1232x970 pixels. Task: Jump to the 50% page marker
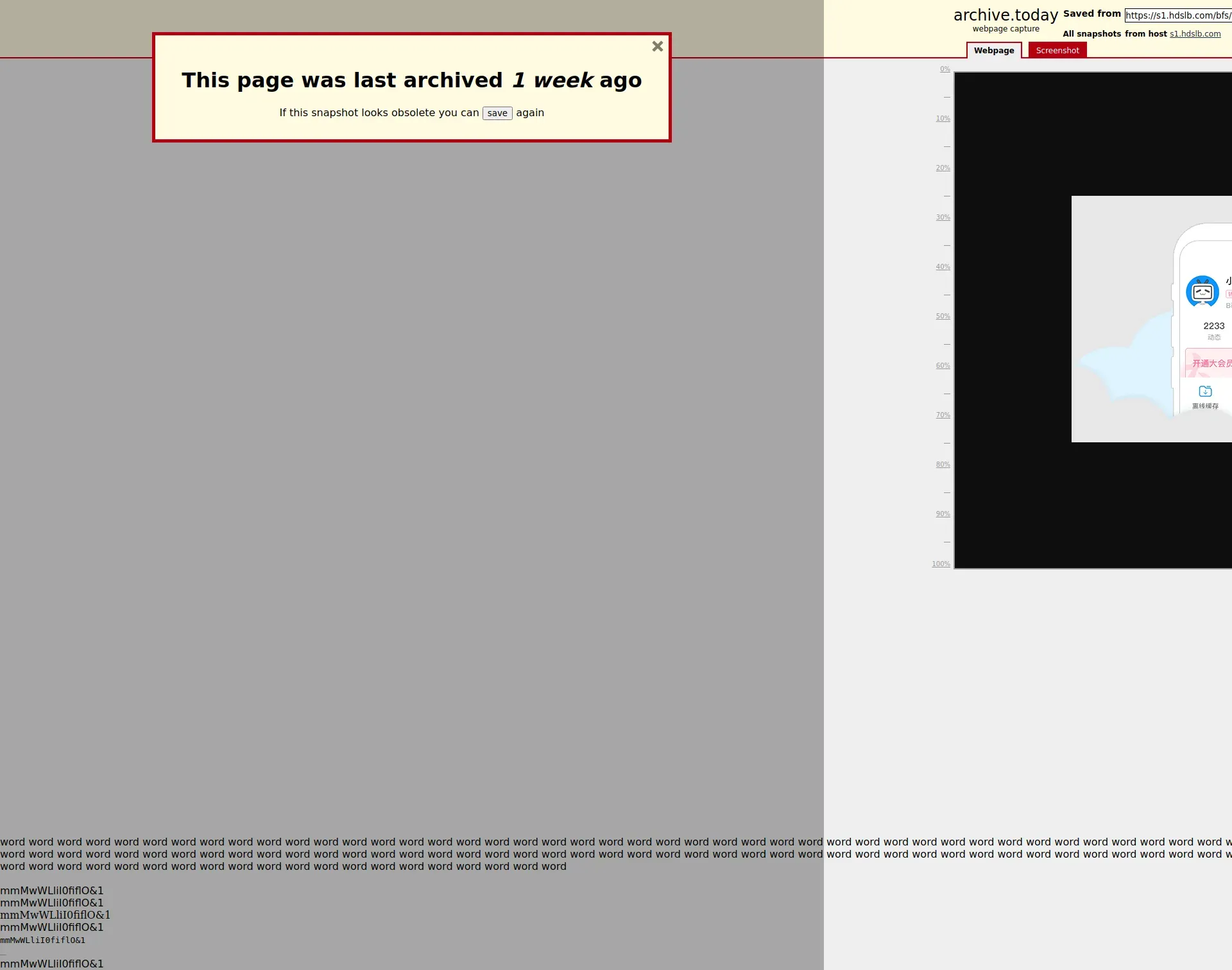tap(943, 316)
